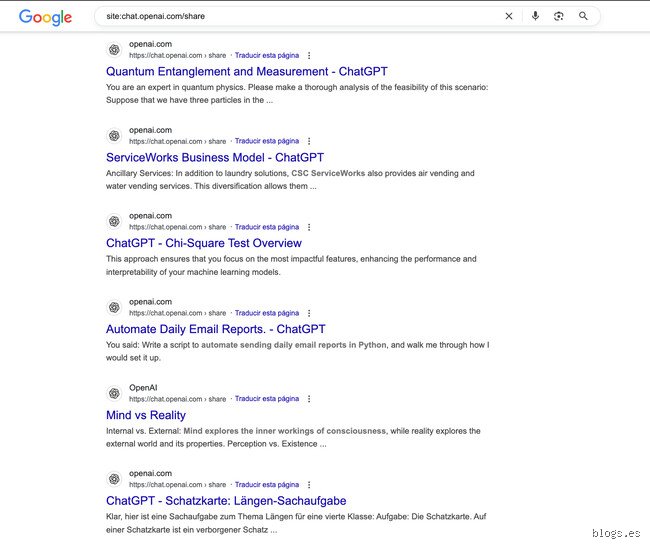Click URL breadcrumb of Mind vs Reality result

[x=177, y=399]
